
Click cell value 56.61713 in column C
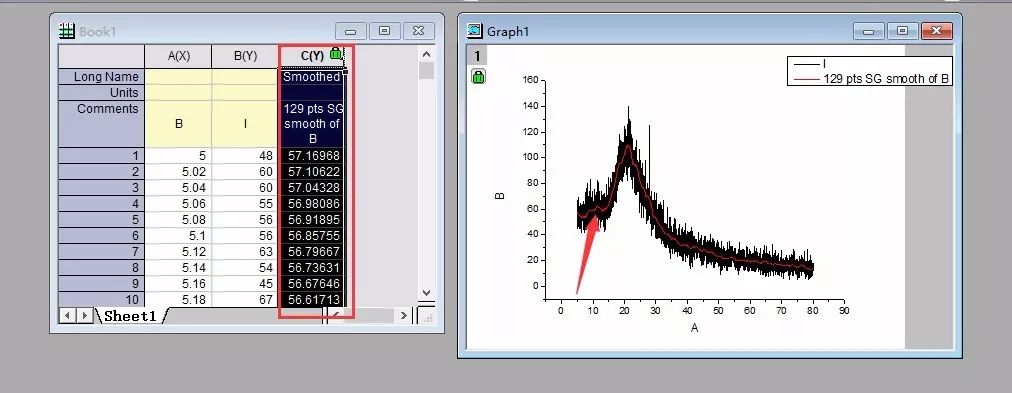[x=312, y=299]
